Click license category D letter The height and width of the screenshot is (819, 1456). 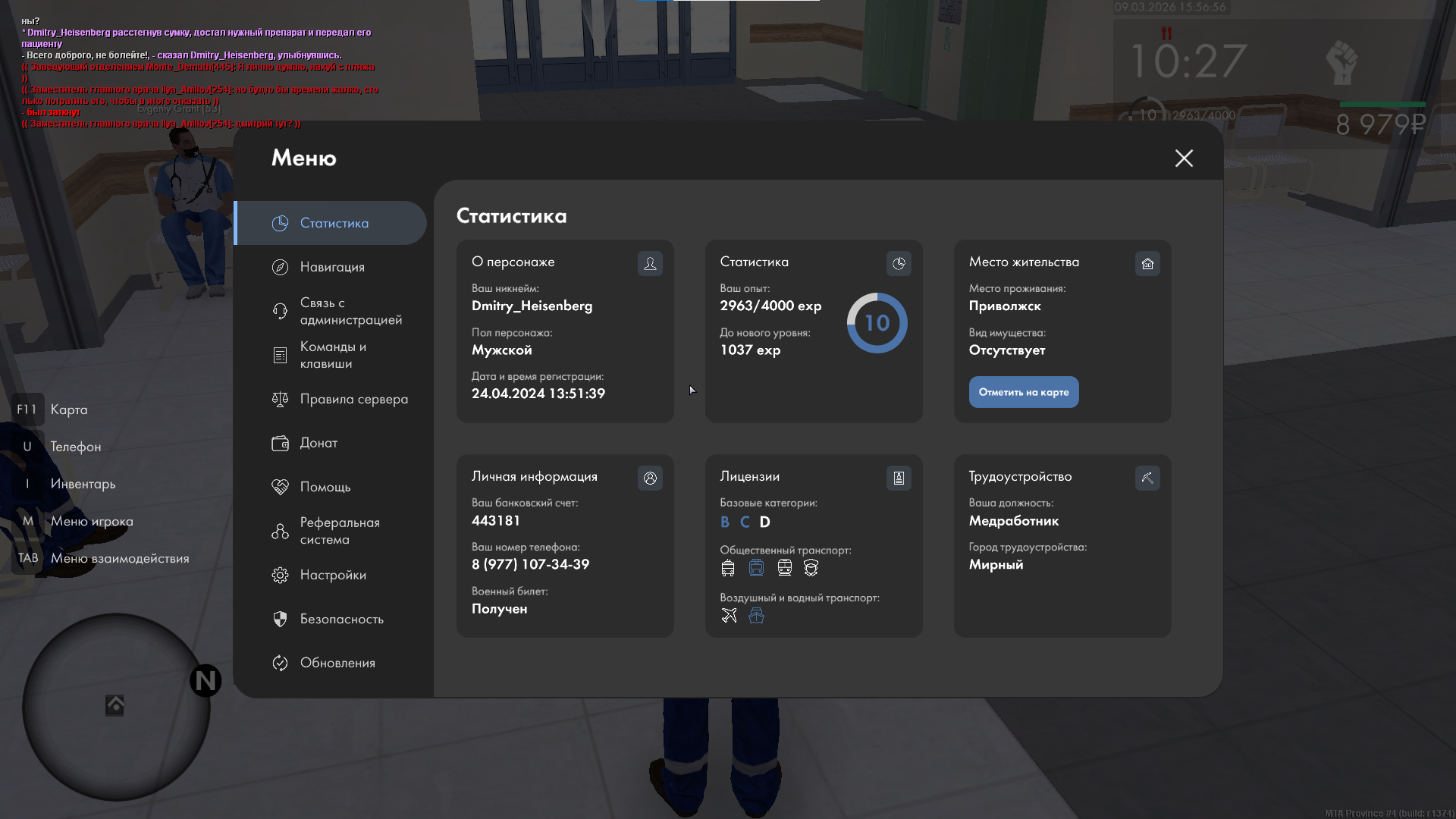pos(764,522)
